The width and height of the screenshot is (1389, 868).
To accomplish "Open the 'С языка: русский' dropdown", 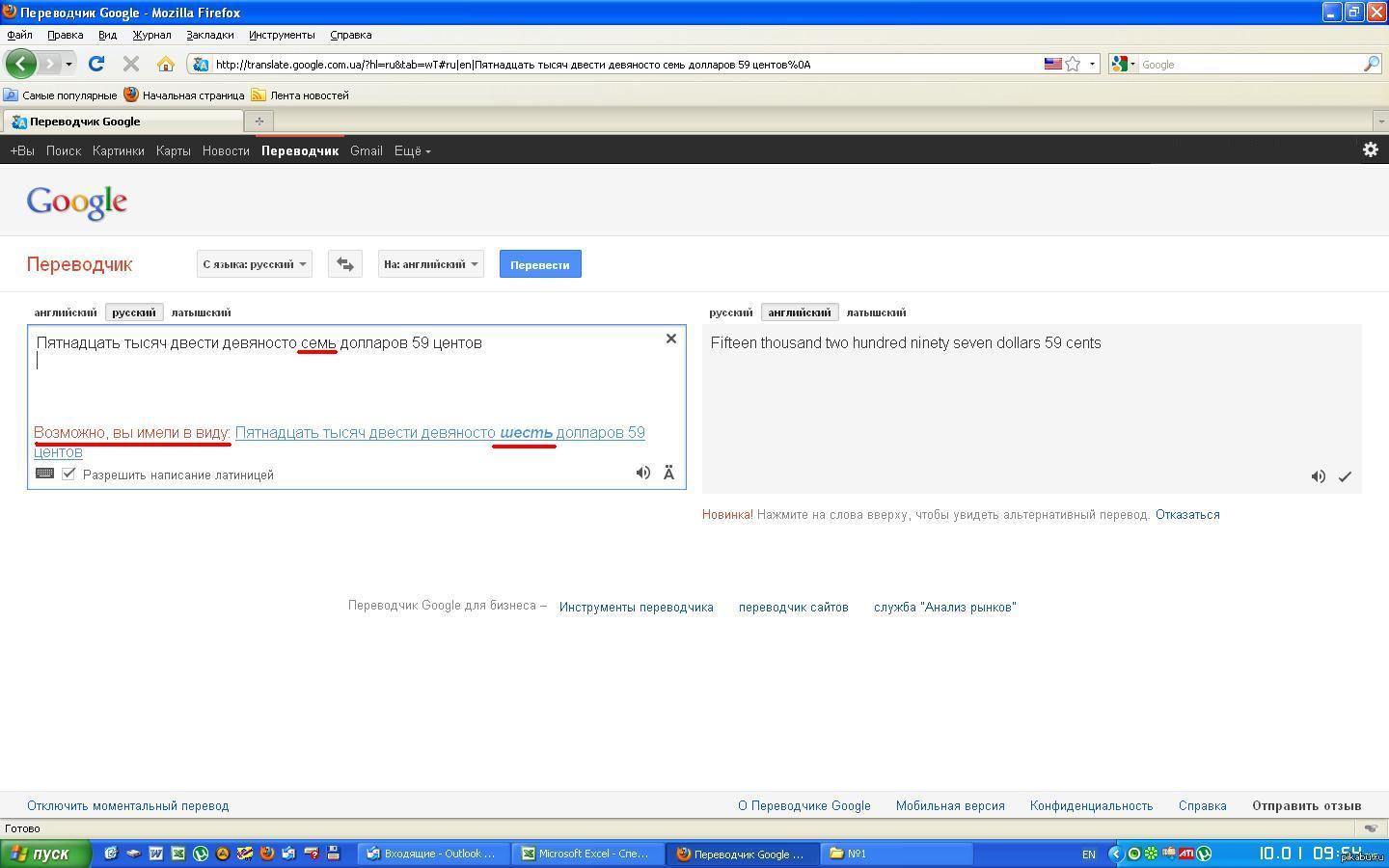I will 255,264.
